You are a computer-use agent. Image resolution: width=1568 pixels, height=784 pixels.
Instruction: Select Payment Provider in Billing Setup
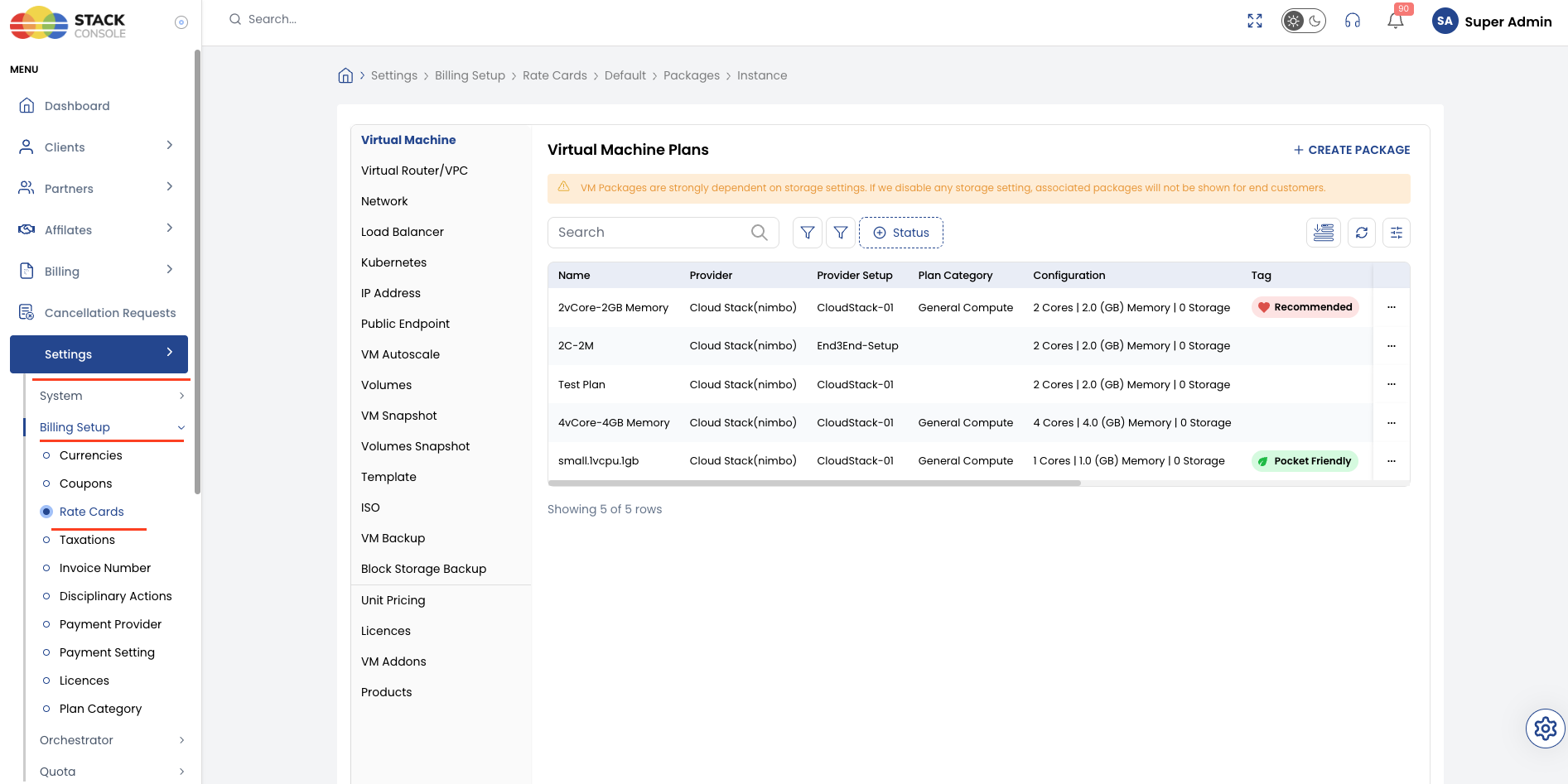coord(111,624)
